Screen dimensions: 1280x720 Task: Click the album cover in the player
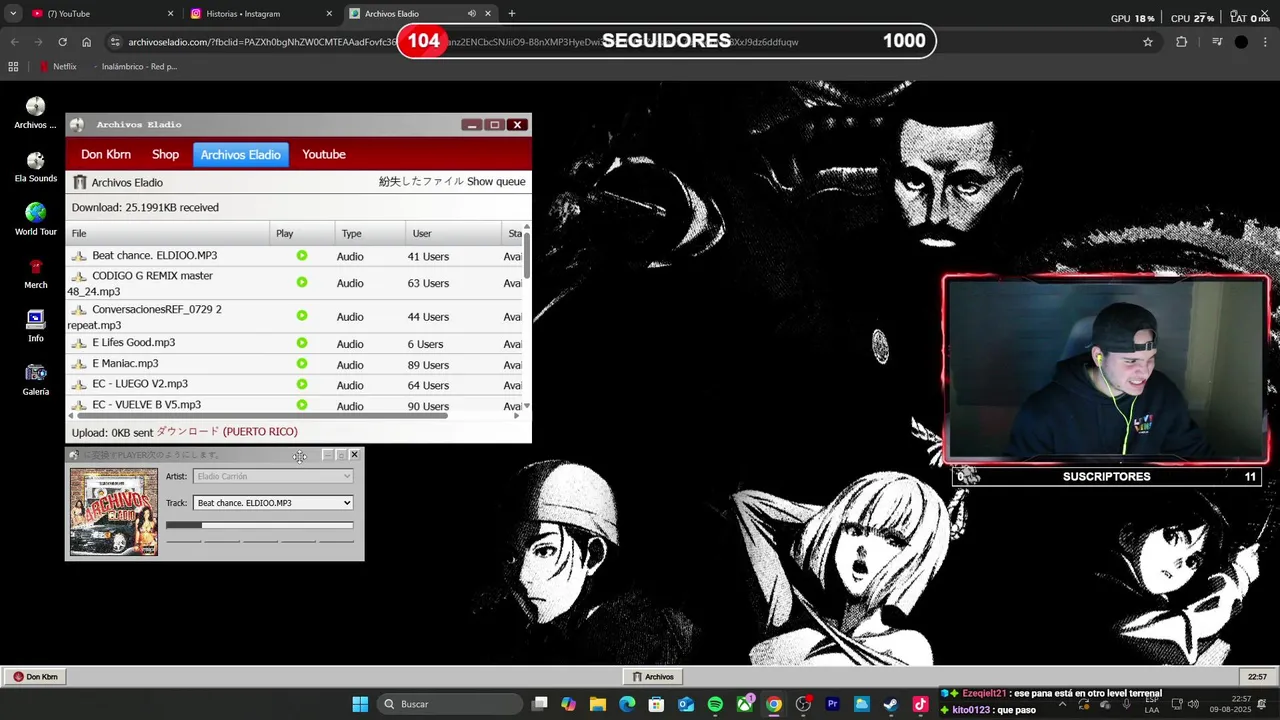pos(114,512)
